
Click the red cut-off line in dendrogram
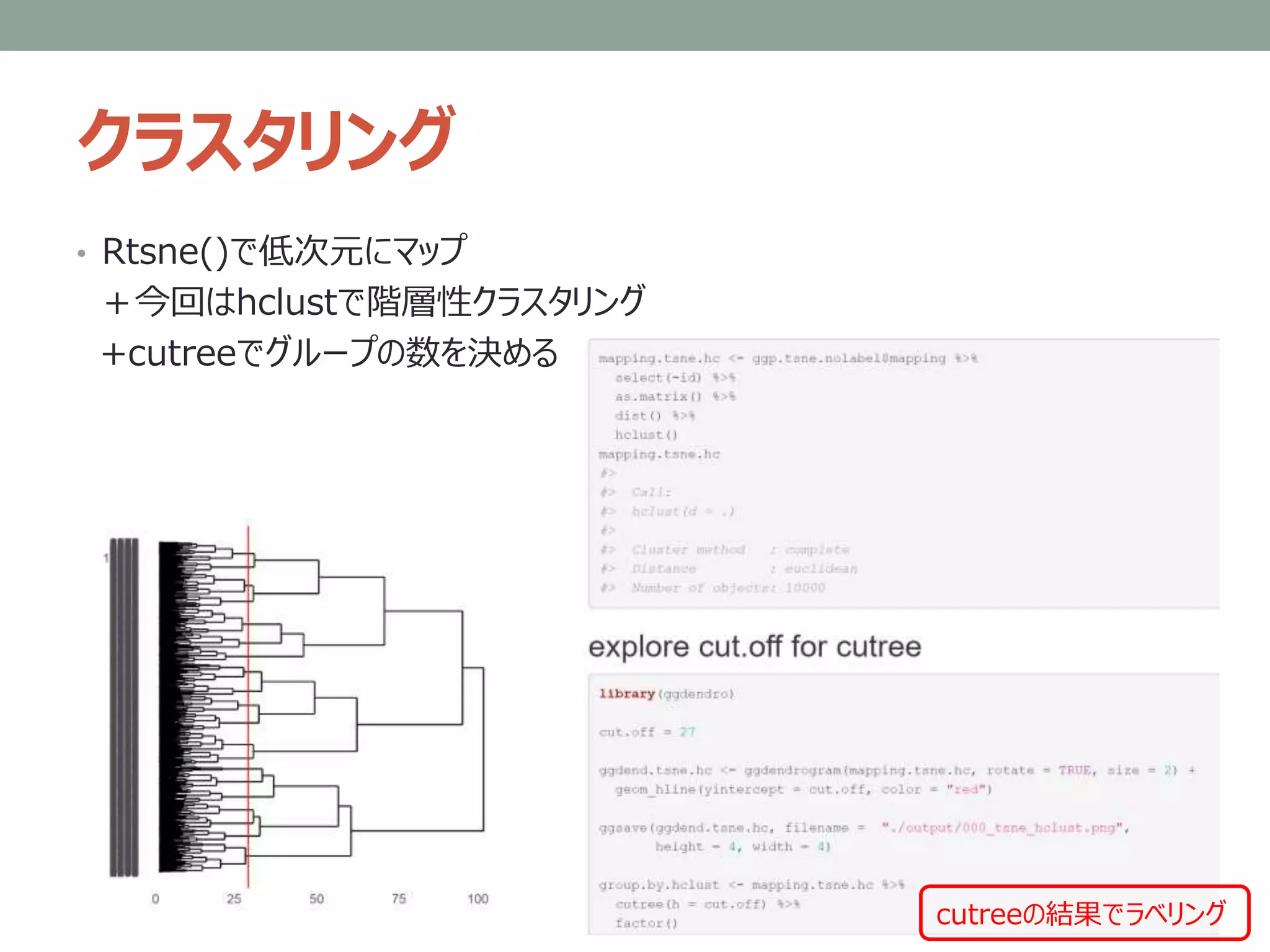pyautogui.click(x=248, y=707)
